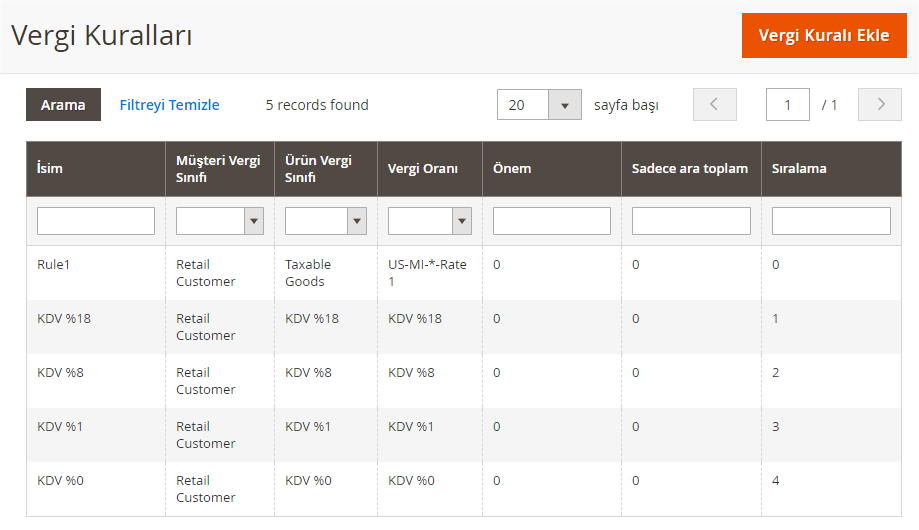
Task: Focus the Önem filter input
Action: [551, 221]
